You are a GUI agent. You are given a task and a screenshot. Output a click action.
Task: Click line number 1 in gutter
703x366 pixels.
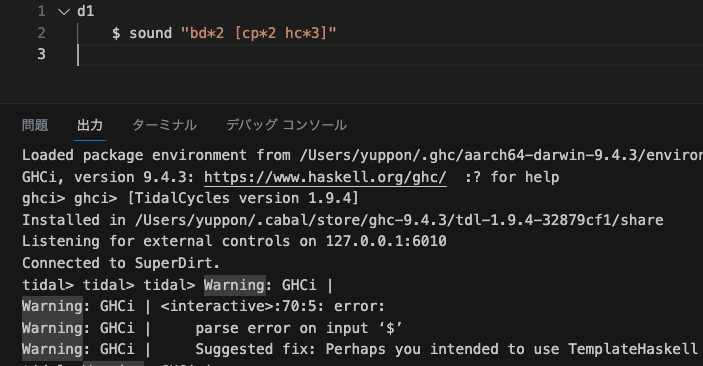tap(42, 11)
